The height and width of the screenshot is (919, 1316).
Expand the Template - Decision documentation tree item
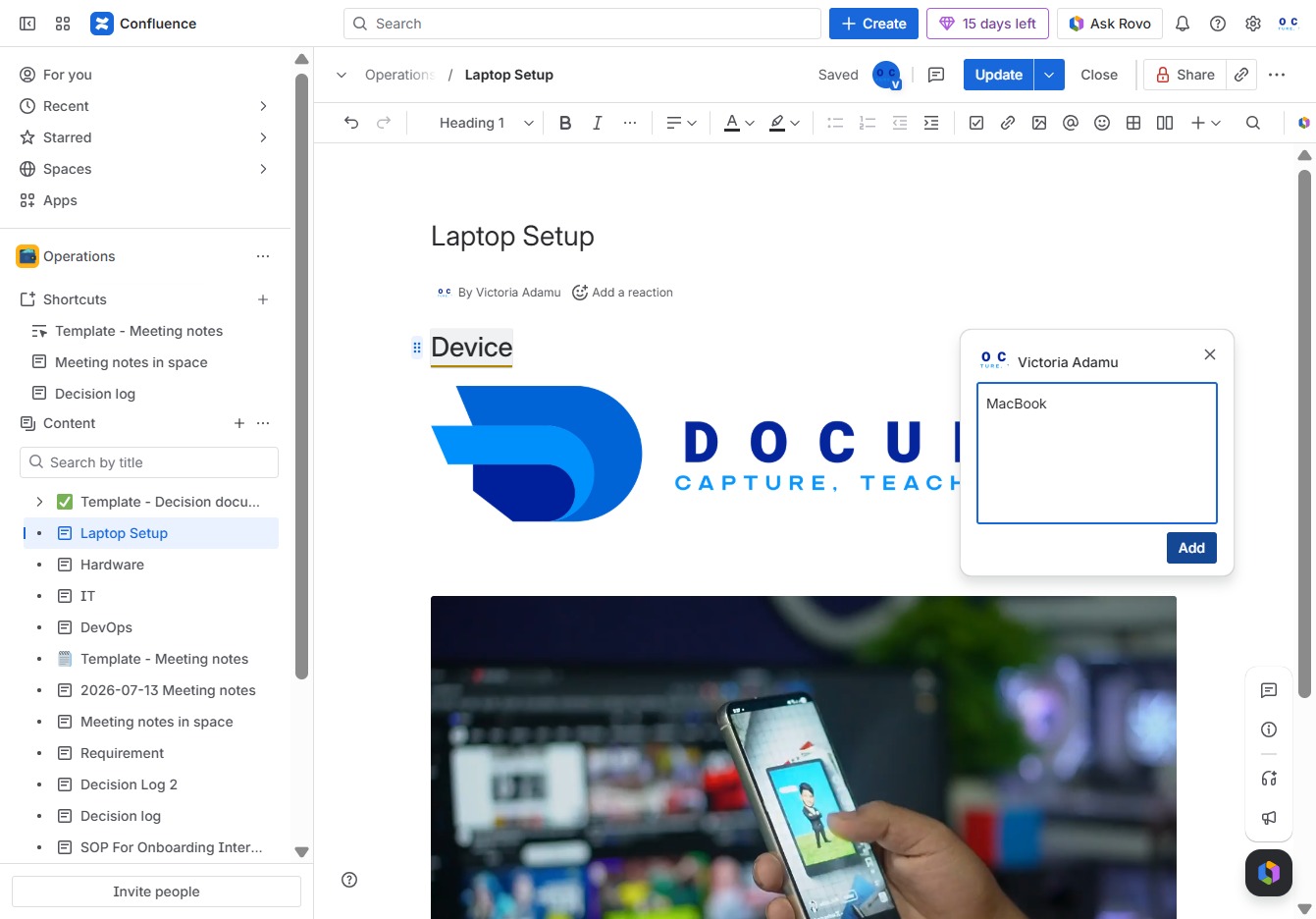(x=39, y=502)
